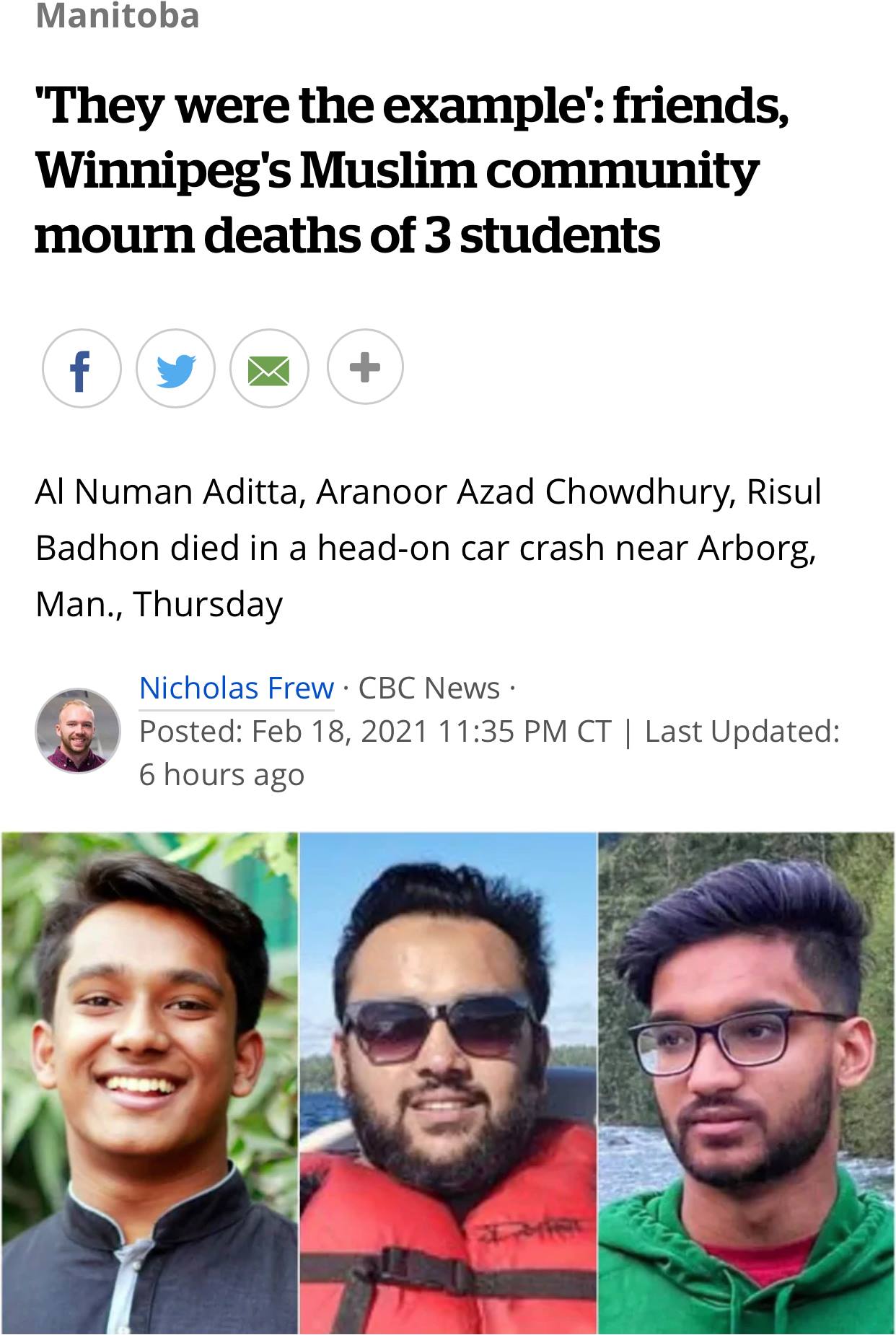
Task: Select the Posted Feb 18, 2021 timestamp
Action: (375, 731)
